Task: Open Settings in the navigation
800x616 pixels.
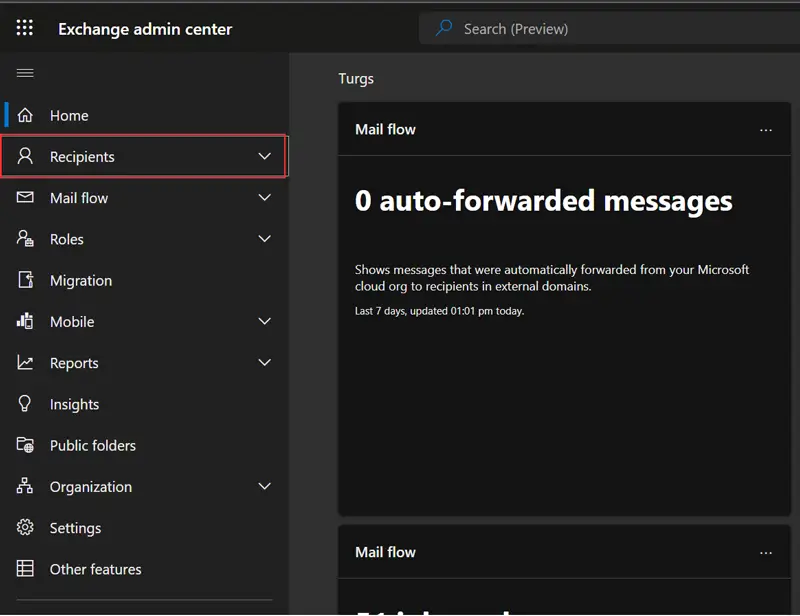Action: 75,528
